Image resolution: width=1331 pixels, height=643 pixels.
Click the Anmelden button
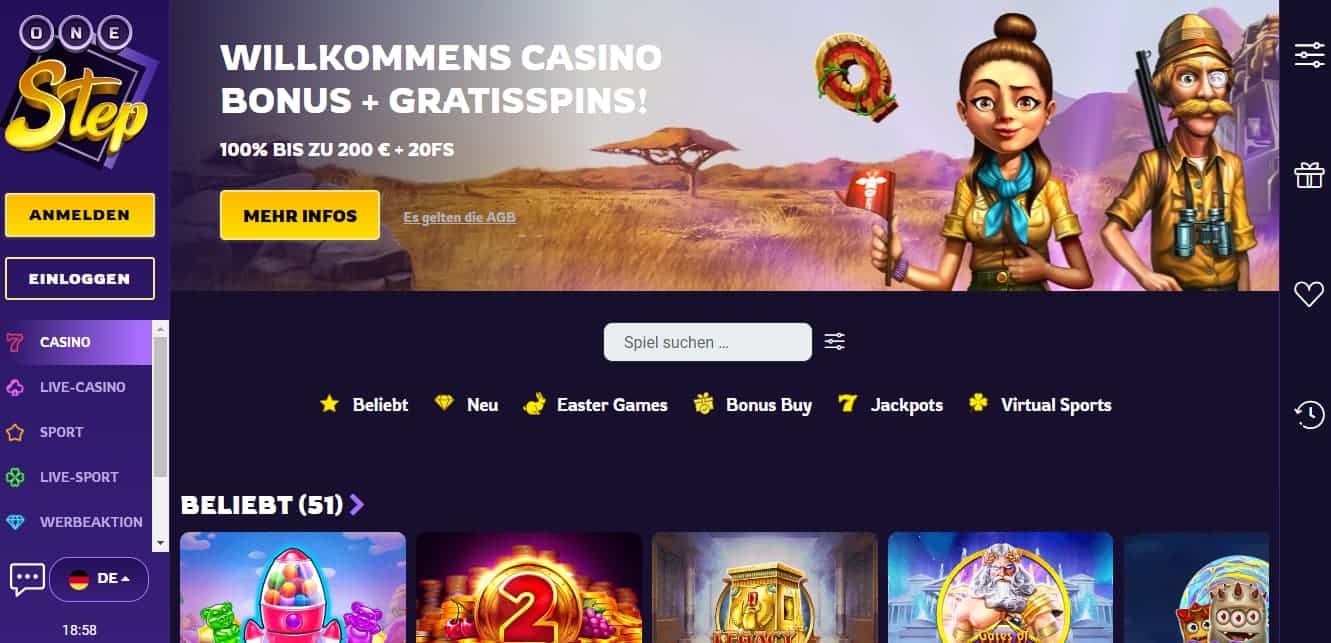pos(80,215)
